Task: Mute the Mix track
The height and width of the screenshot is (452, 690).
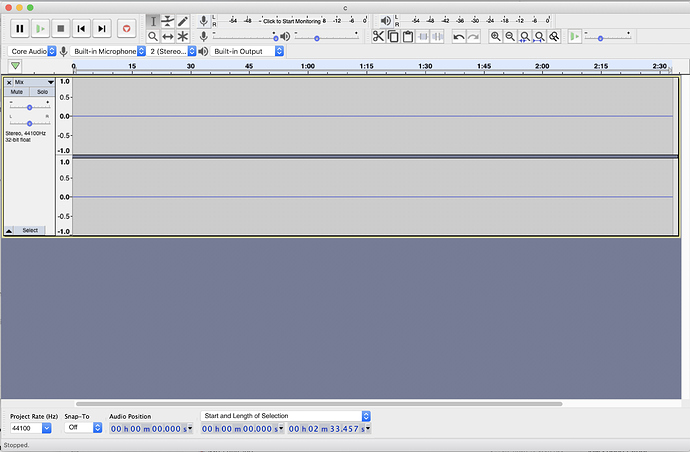Action: (x=17, y=92)
